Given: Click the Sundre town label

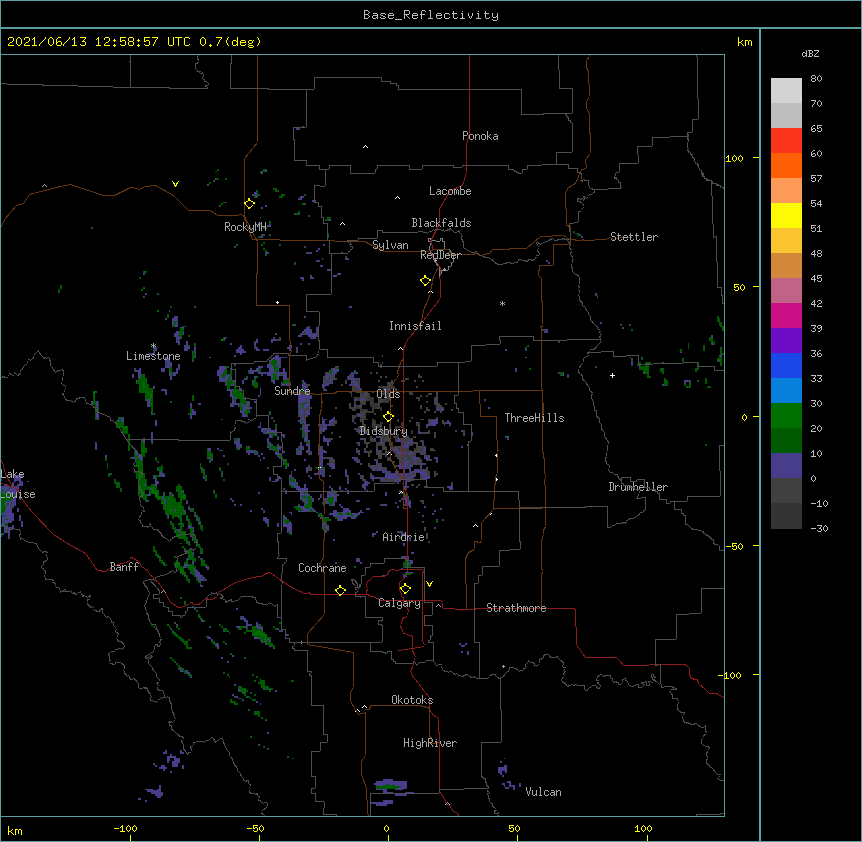Looking at the screenshot, I should 292,391.
